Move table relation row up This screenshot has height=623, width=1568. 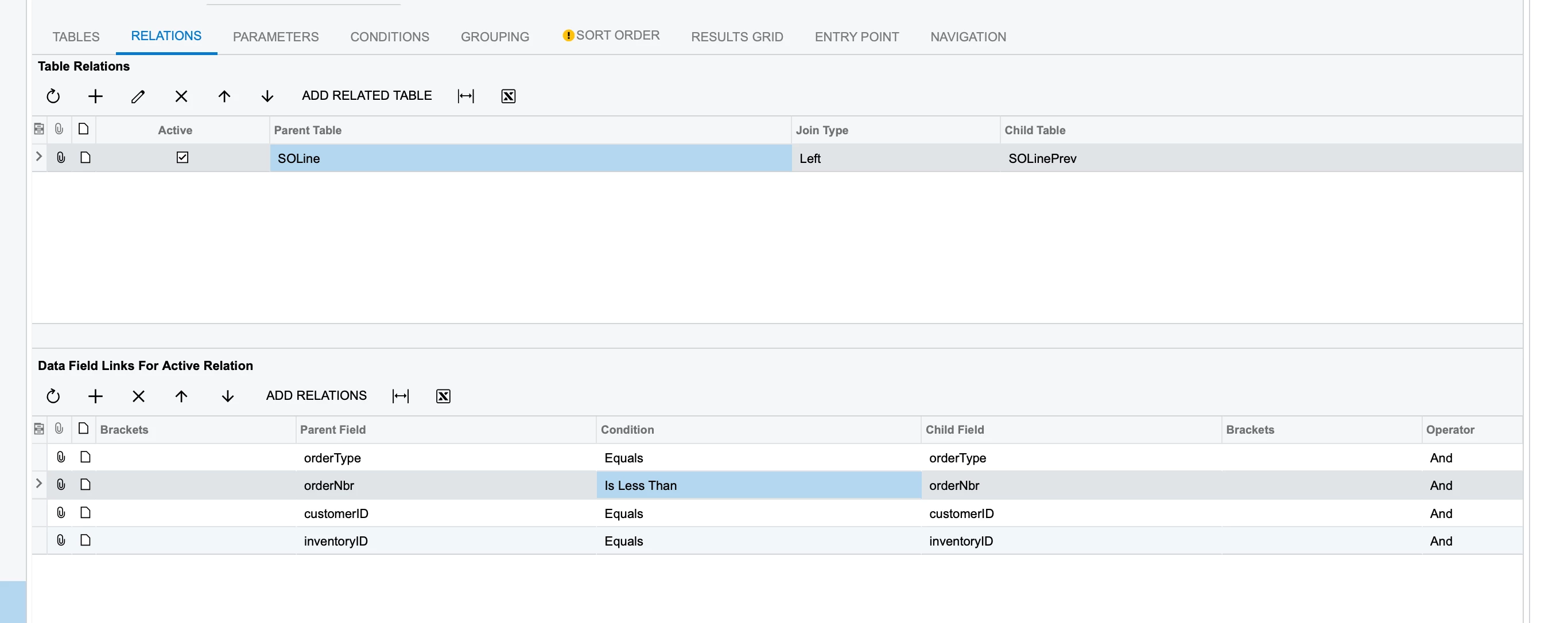pyautogui.click(x=224, y=96)
